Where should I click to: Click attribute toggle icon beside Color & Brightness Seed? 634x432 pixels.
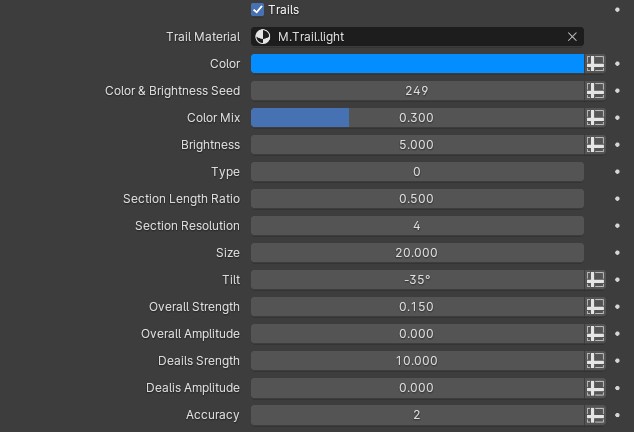pos(595,91)
